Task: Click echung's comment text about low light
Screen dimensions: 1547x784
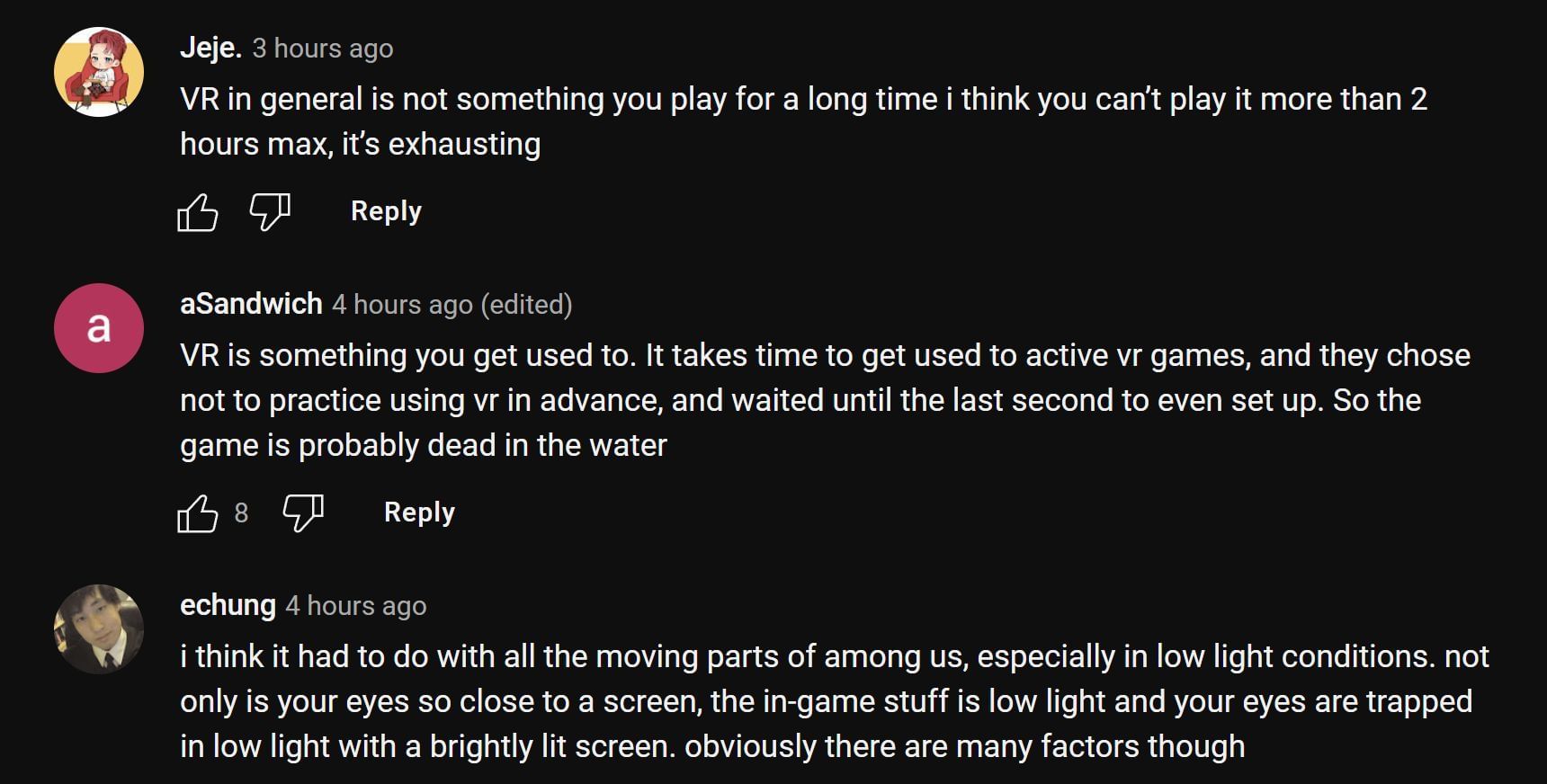Action: [833, 701]
